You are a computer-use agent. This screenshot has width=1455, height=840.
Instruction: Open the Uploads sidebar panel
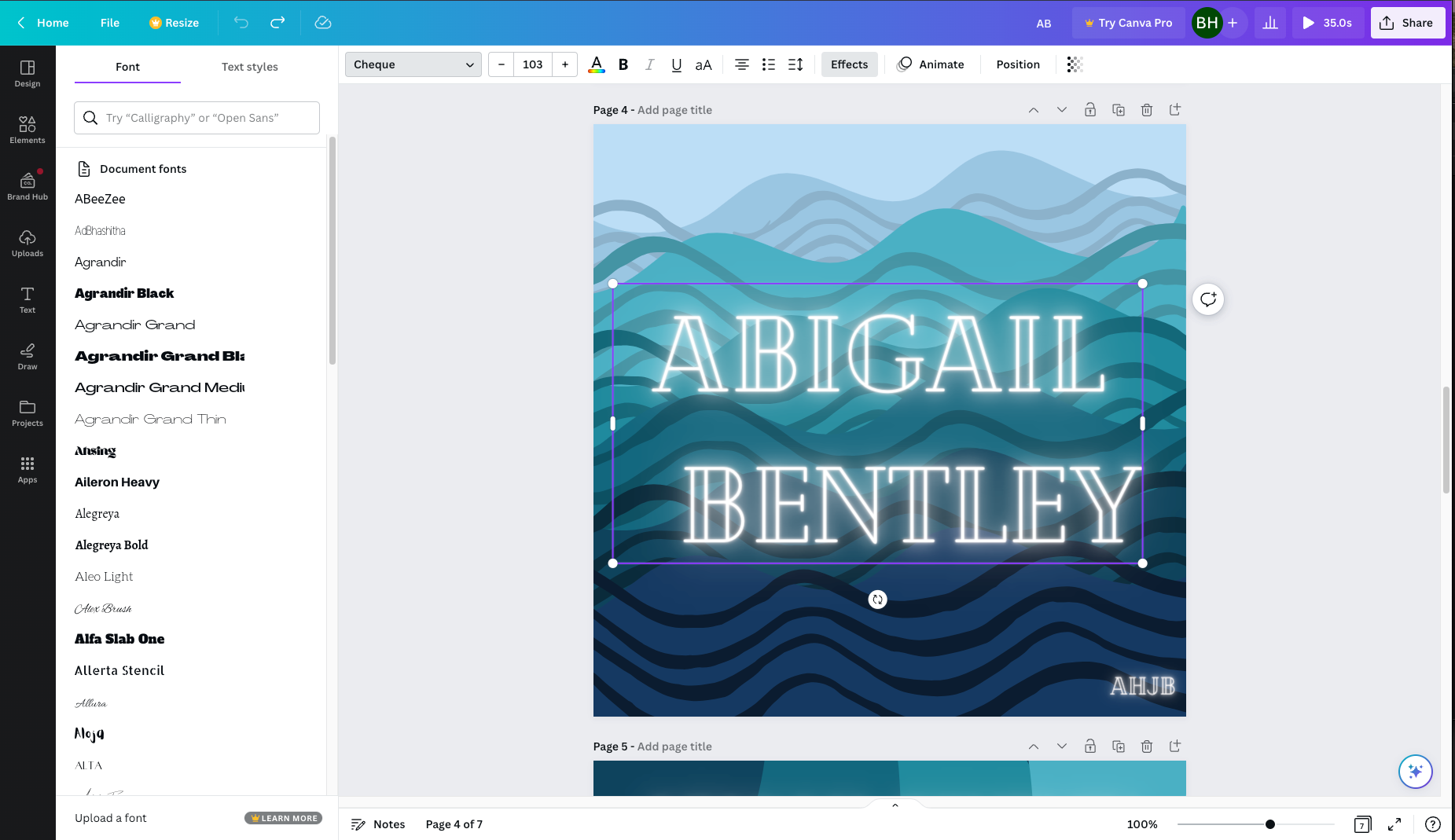point(28,243)
